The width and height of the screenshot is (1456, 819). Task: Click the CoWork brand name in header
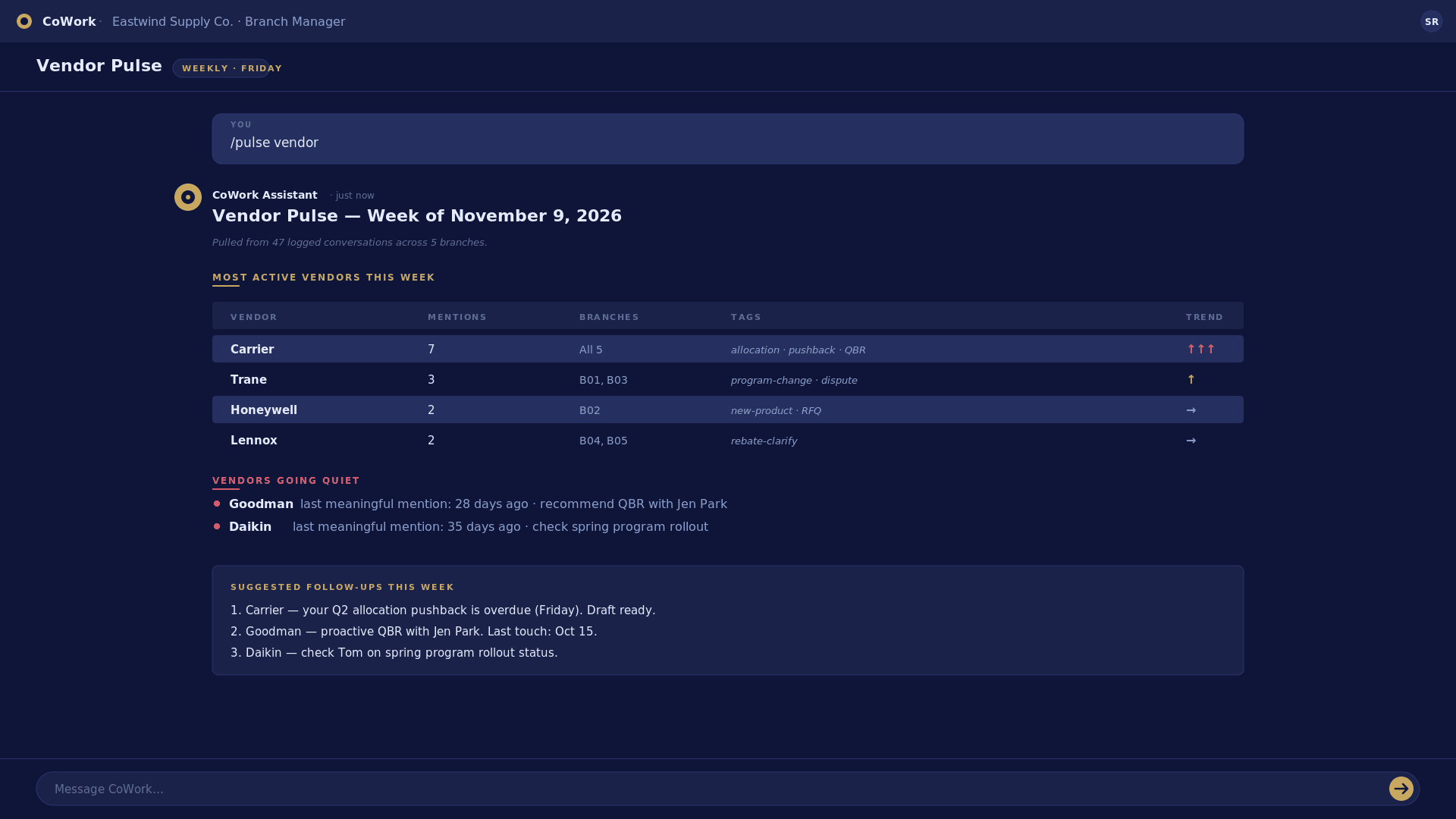coord(69,21)
